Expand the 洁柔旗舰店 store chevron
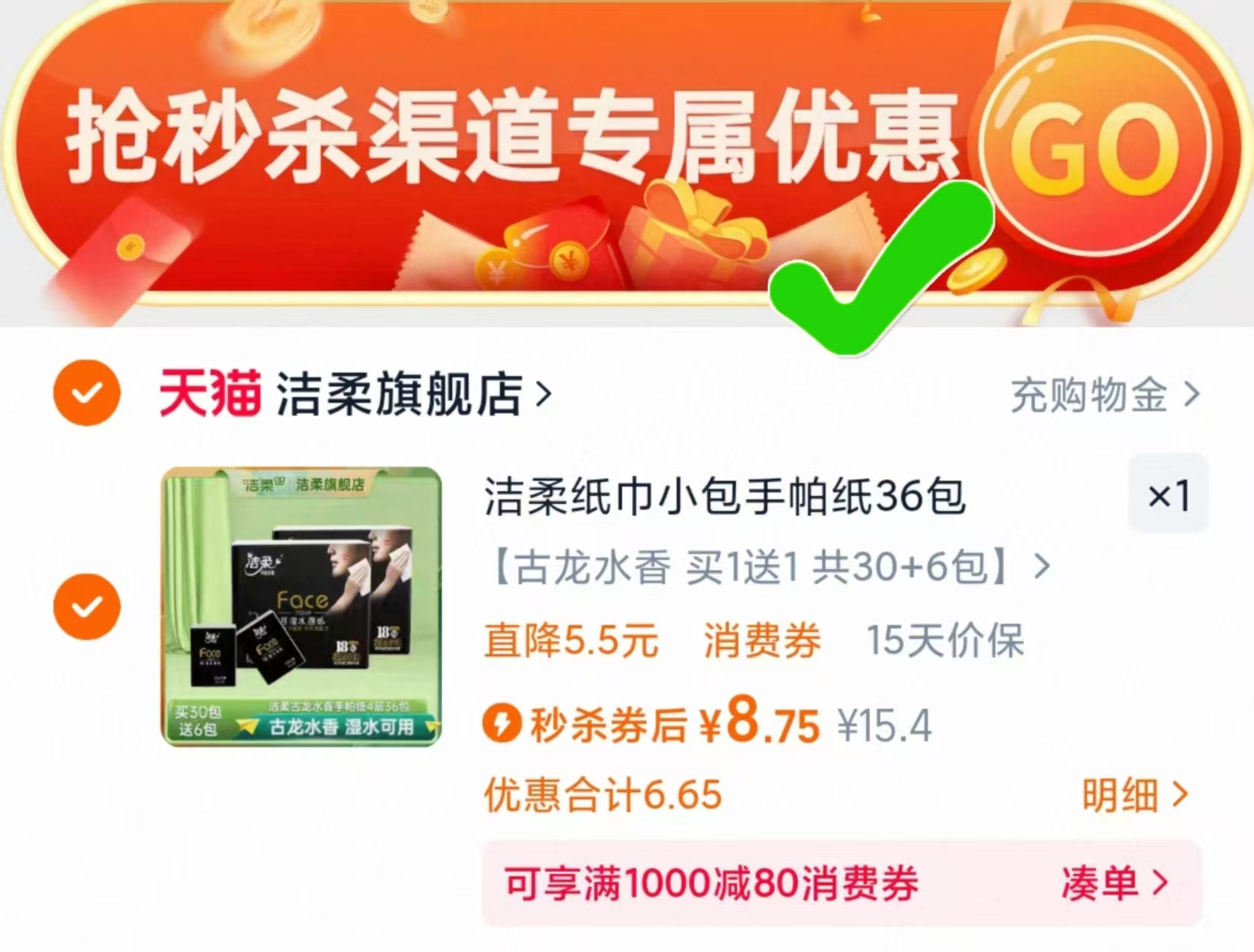 [545, 394]
